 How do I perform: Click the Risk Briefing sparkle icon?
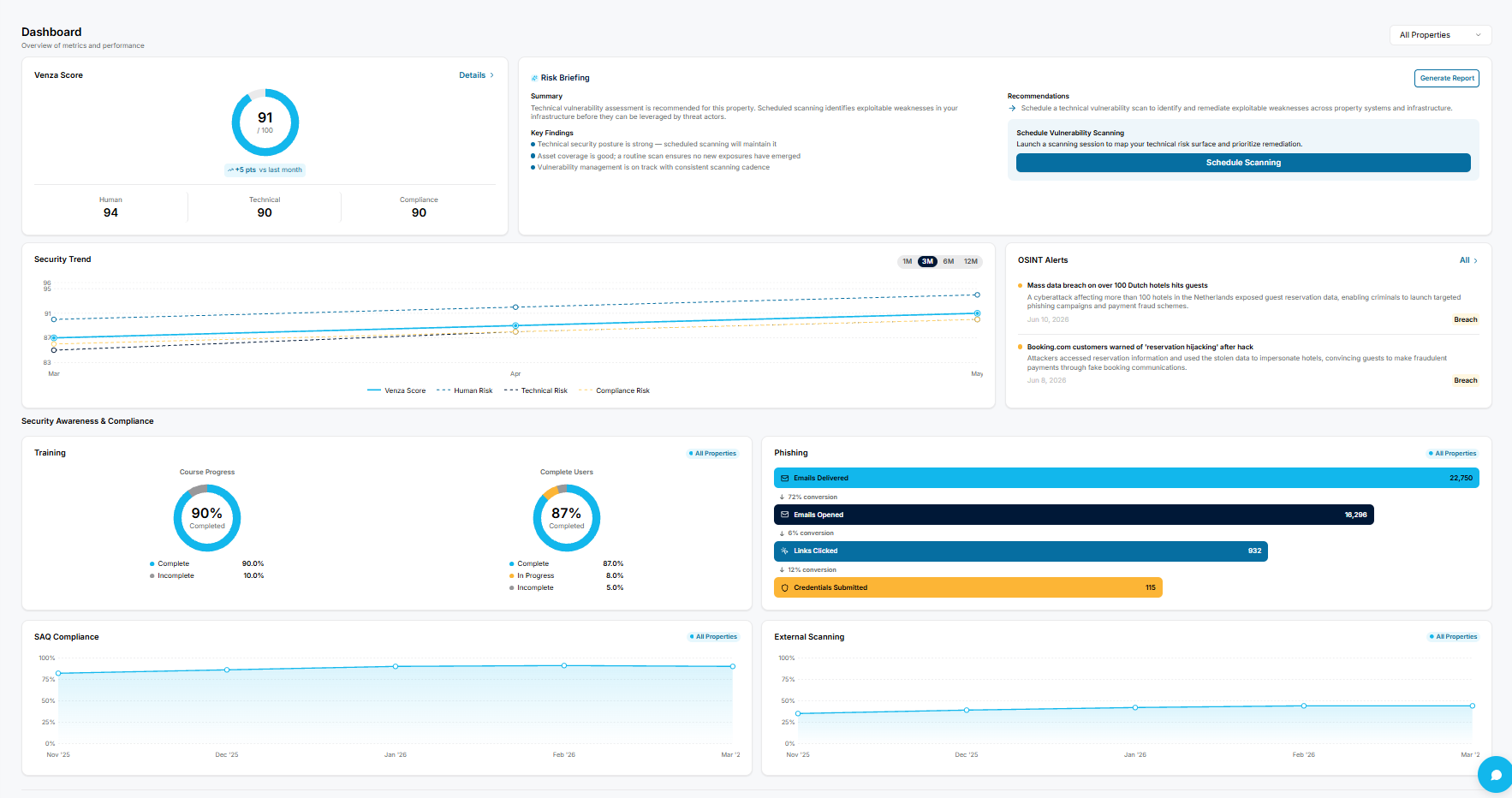(x=534, y=78)
